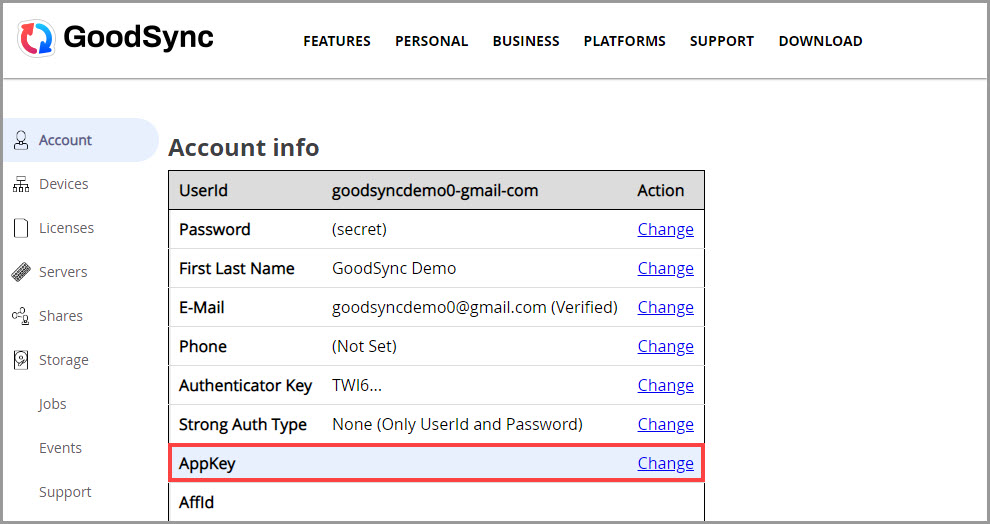
Task: Select the '(secret)' password value
Action: pos(359,229)
